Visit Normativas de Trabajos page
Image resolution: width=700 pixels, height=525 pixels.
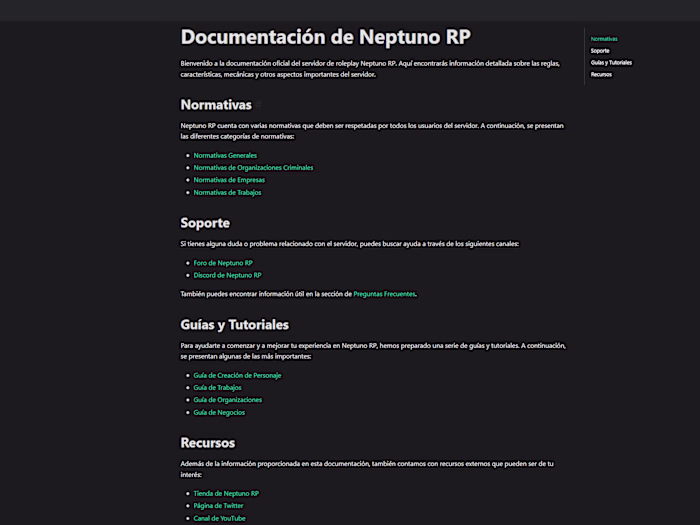click(x=227, y=192)
